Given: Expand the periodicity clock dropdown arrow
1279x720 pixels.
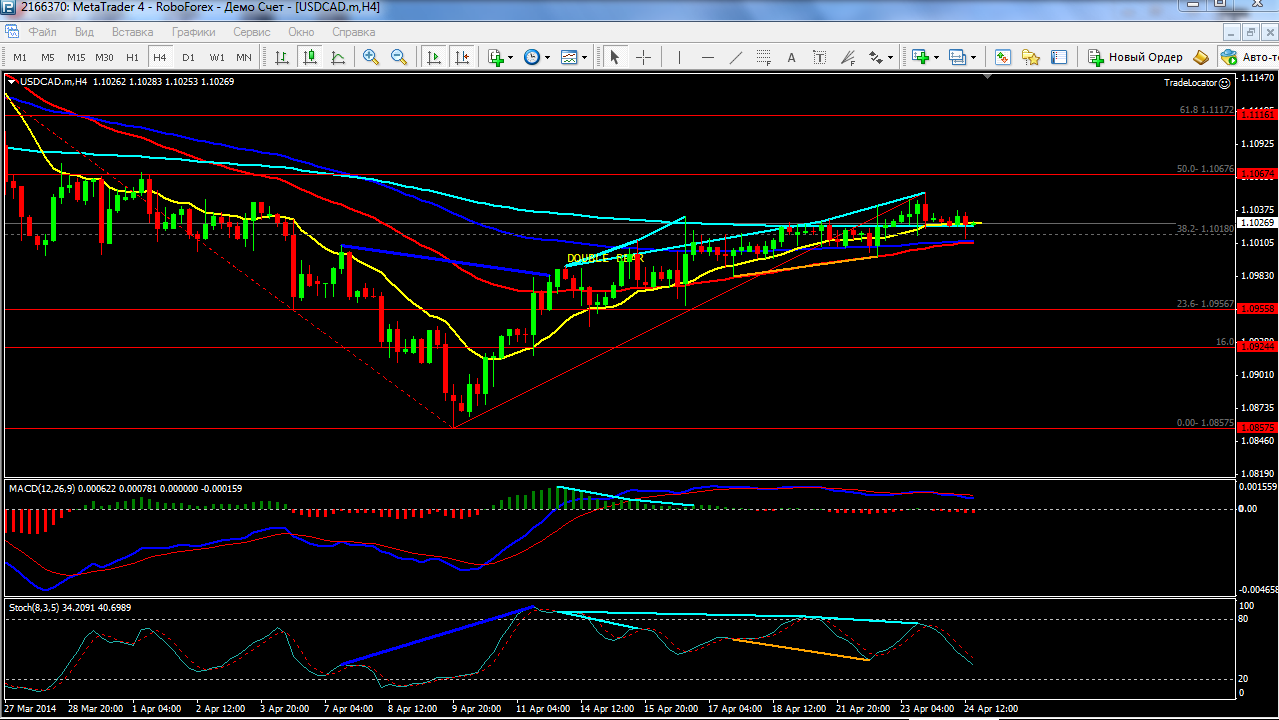Looking at the screenshot, I should point(546,57).
